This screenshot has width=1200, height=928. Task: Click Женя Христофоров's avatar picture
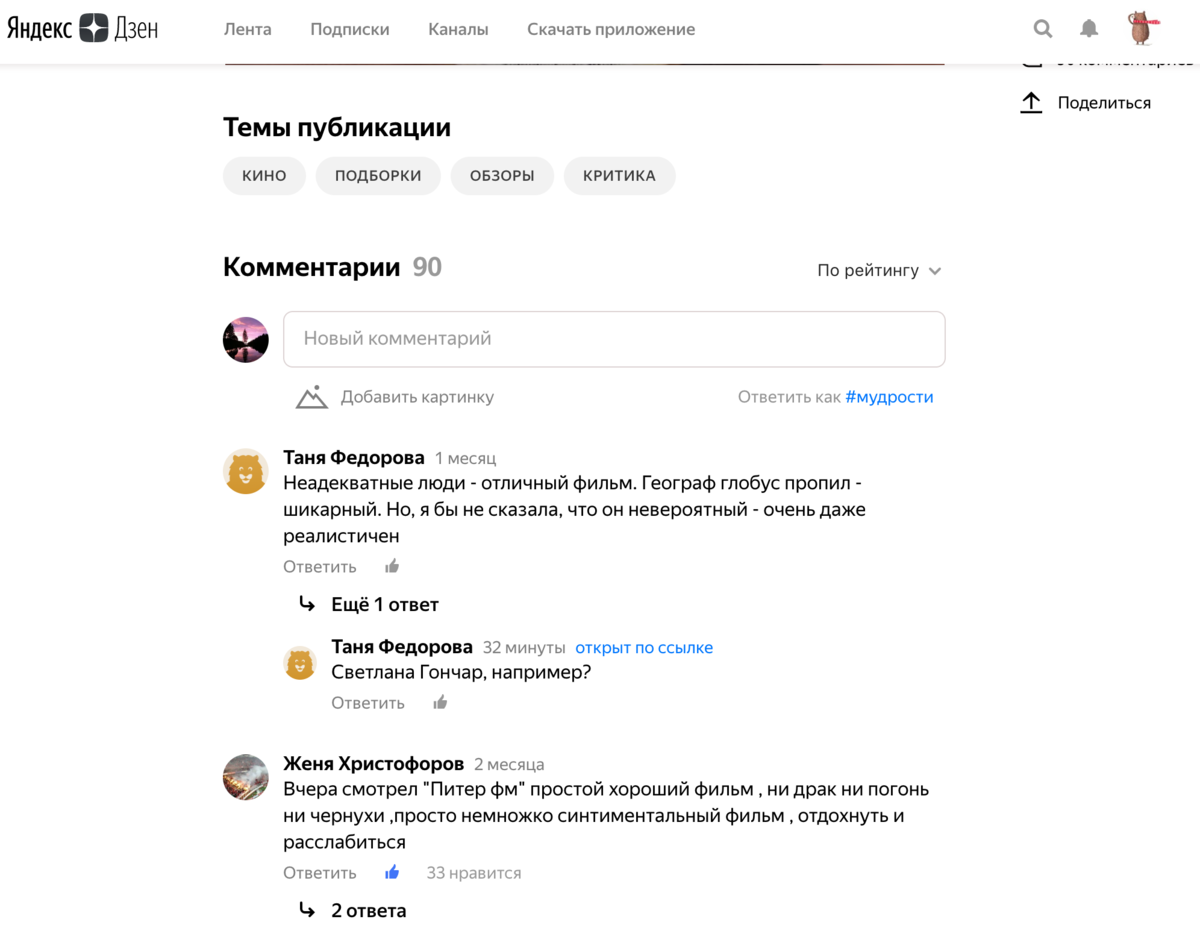(246, 777)
